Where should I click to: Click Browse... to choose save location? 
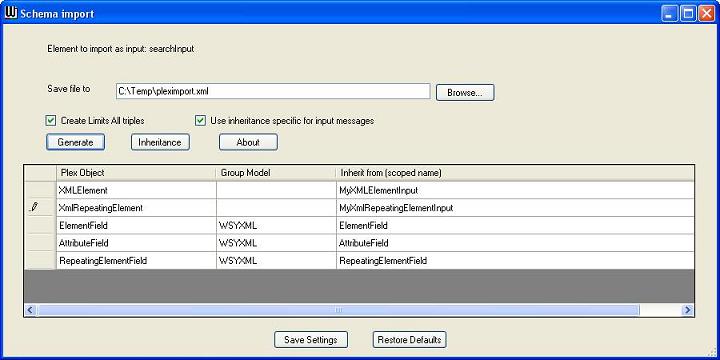pos(465,92)
